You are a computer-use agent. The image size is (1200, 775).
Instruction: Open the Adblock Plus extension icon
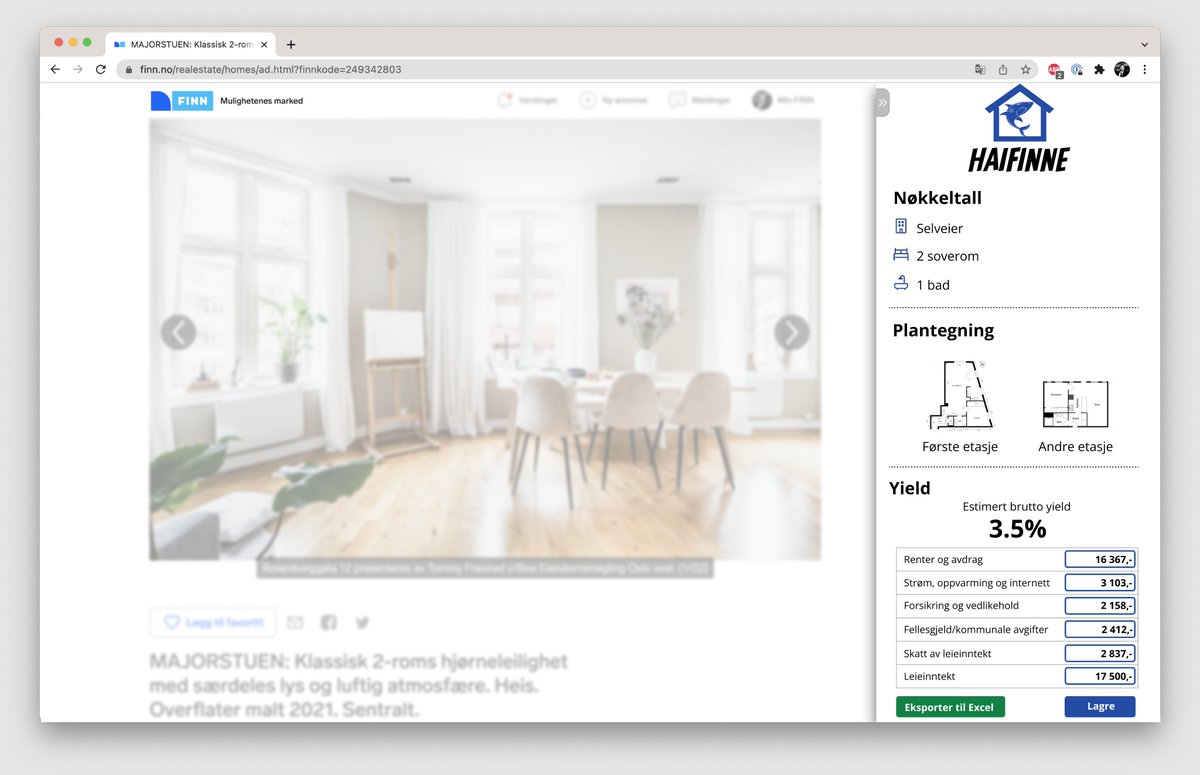click(x=1055, y=69)
